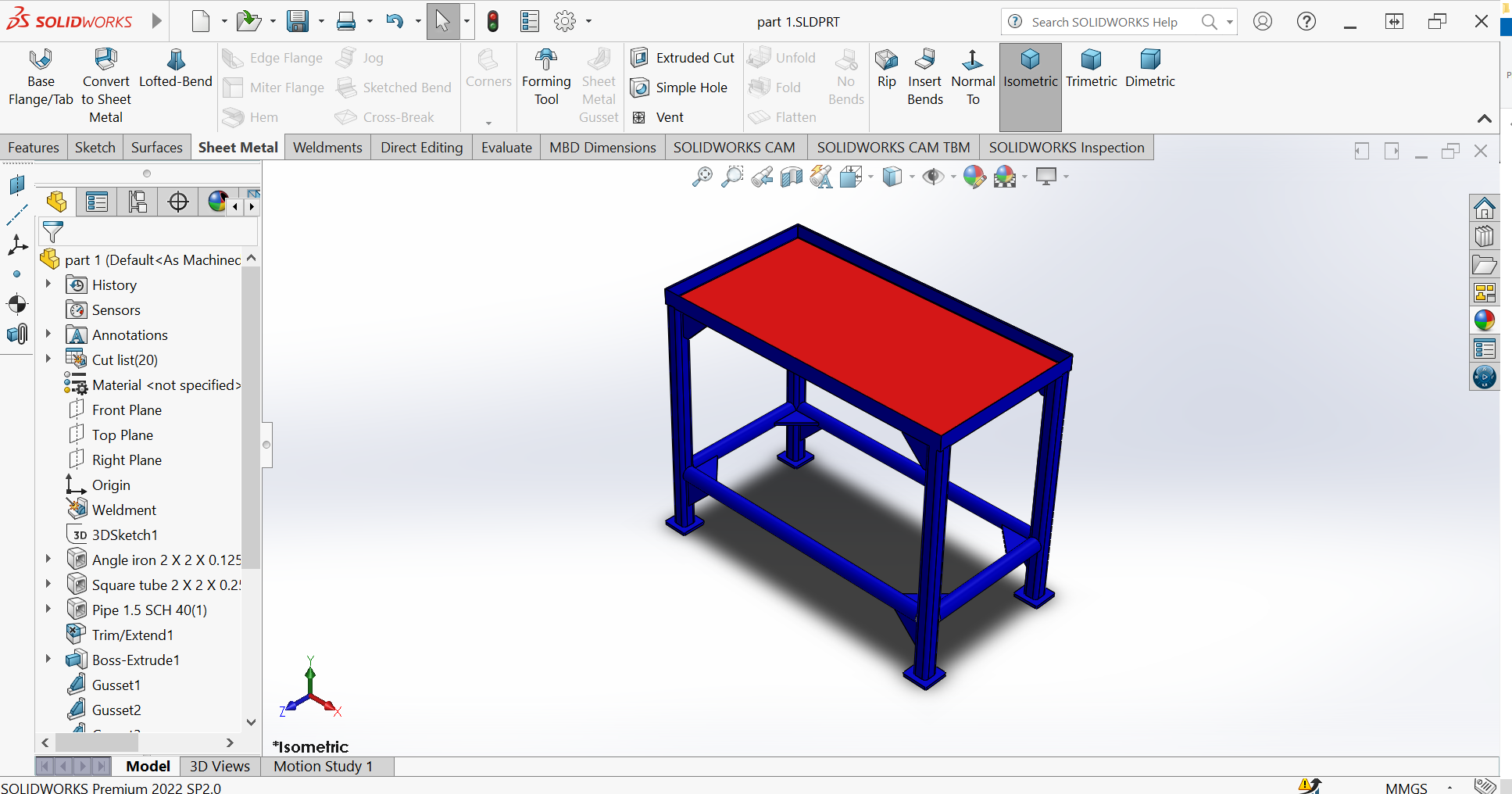Expand the Cut list(20) node
The width and height of the screenshot is (1512, 794).
click(48, 359)
